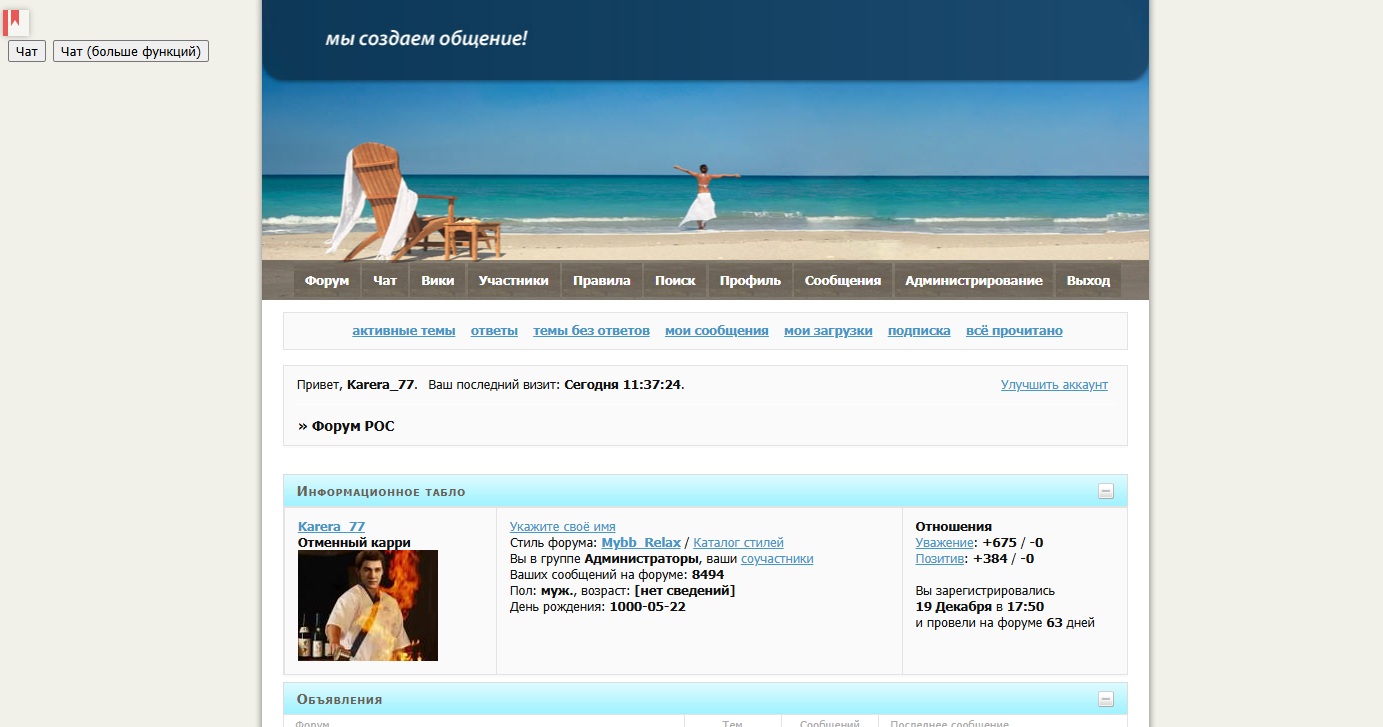Screen dimensions: 1383x727
Task: Launch Чат (больше функций) button
Action: [x=131, y=51]
